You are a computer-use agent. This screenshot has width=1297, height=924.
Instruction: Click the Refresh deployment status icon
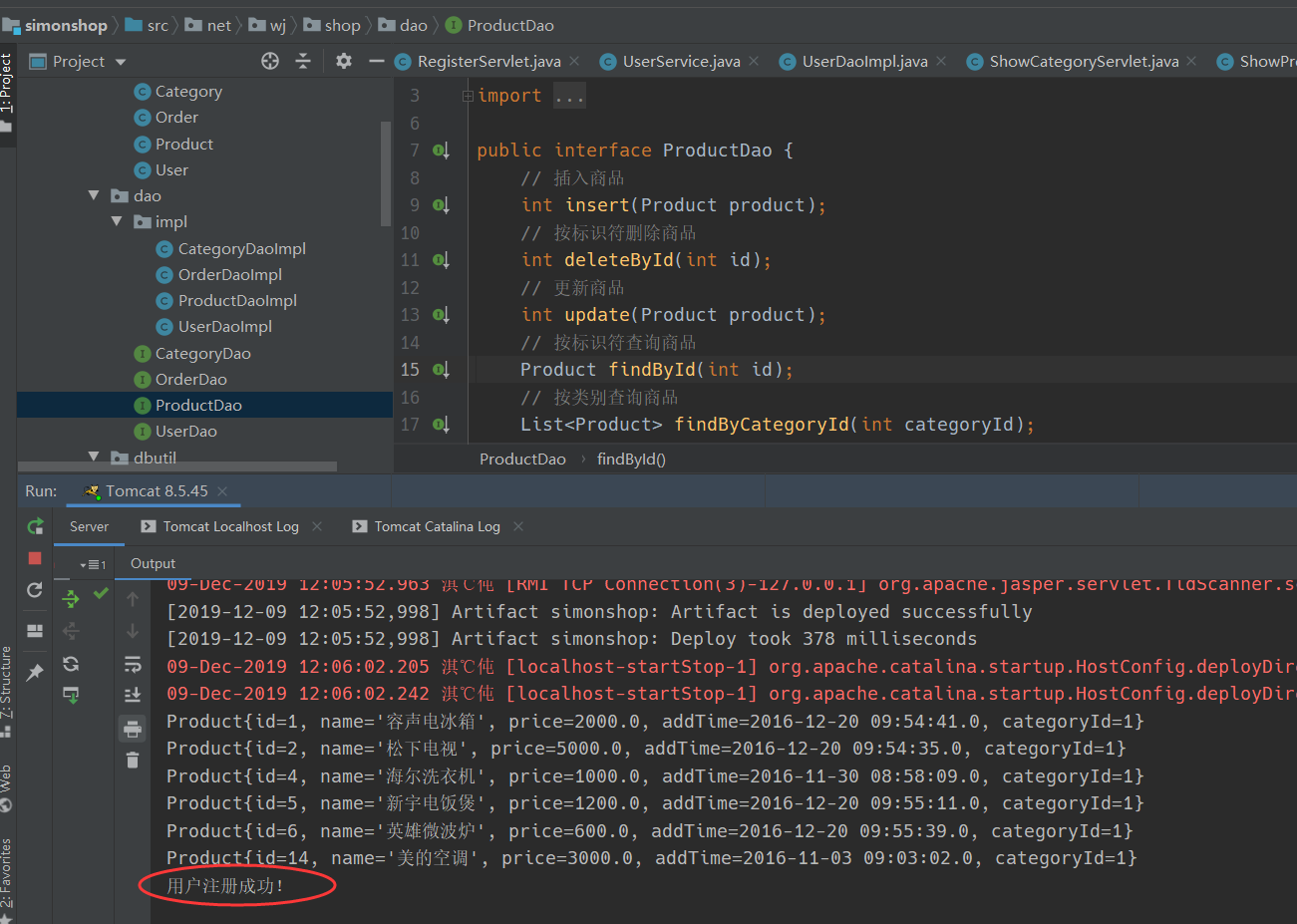[x=71, y=664]
